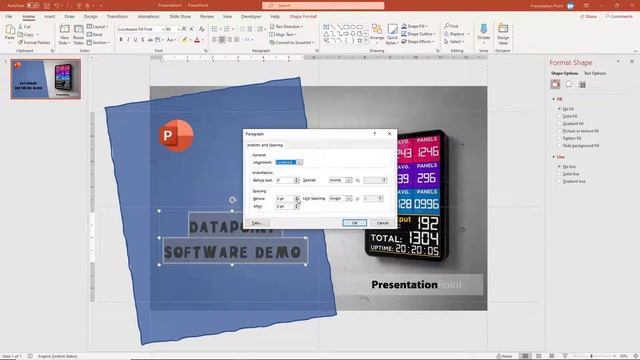The width and height of the screenshot is (640, 360).
Task: Click the font color red A swatch
Action: tap(197, 40)
